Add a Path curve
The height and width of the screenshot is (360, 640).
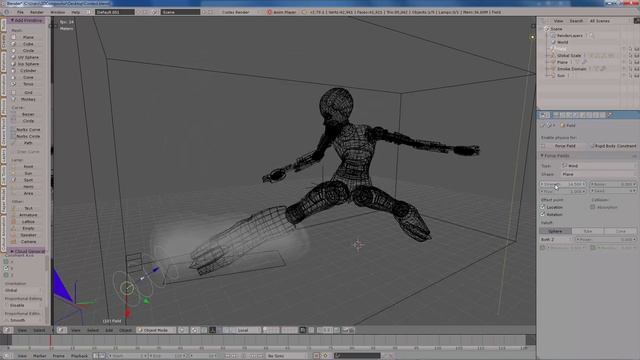point(28,143)
